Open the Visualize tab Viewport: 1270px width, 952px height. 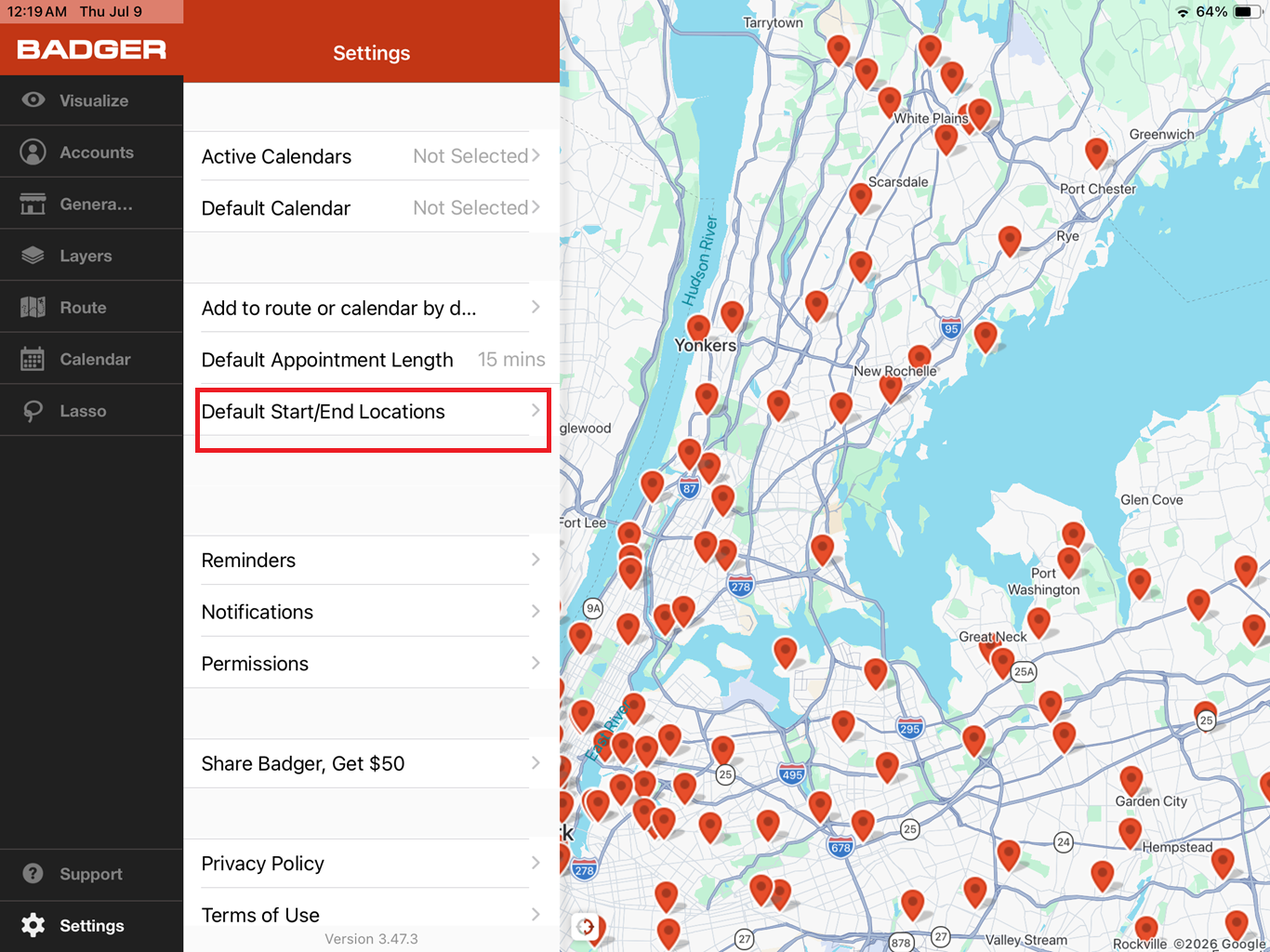point(92,100)
